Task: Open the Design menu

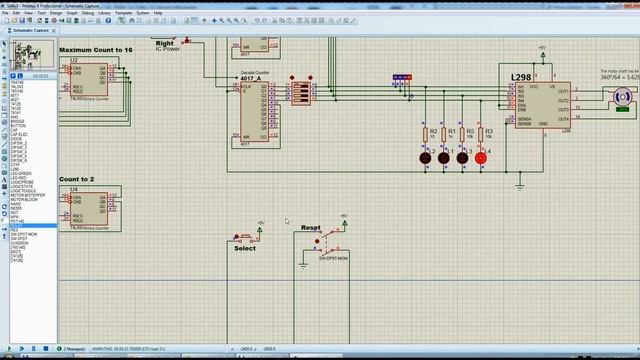Action: (x=56, y=13)
